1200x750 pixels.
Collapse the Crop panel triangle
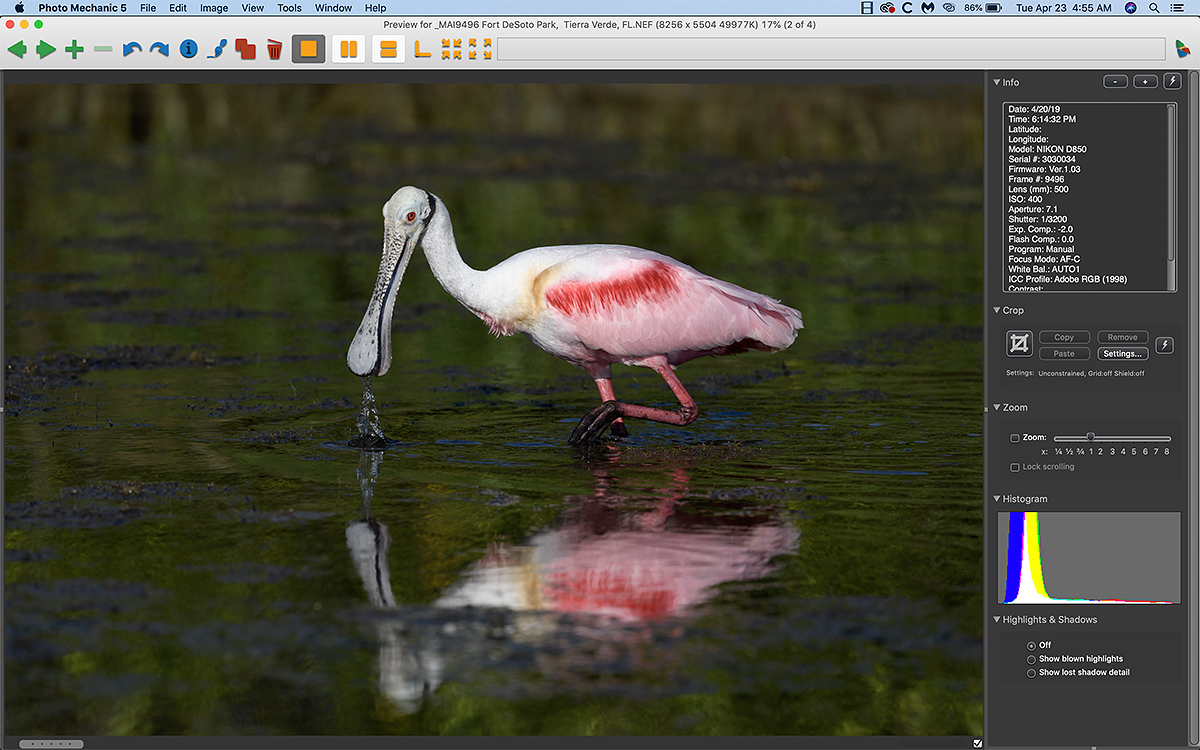pos(996,310)
